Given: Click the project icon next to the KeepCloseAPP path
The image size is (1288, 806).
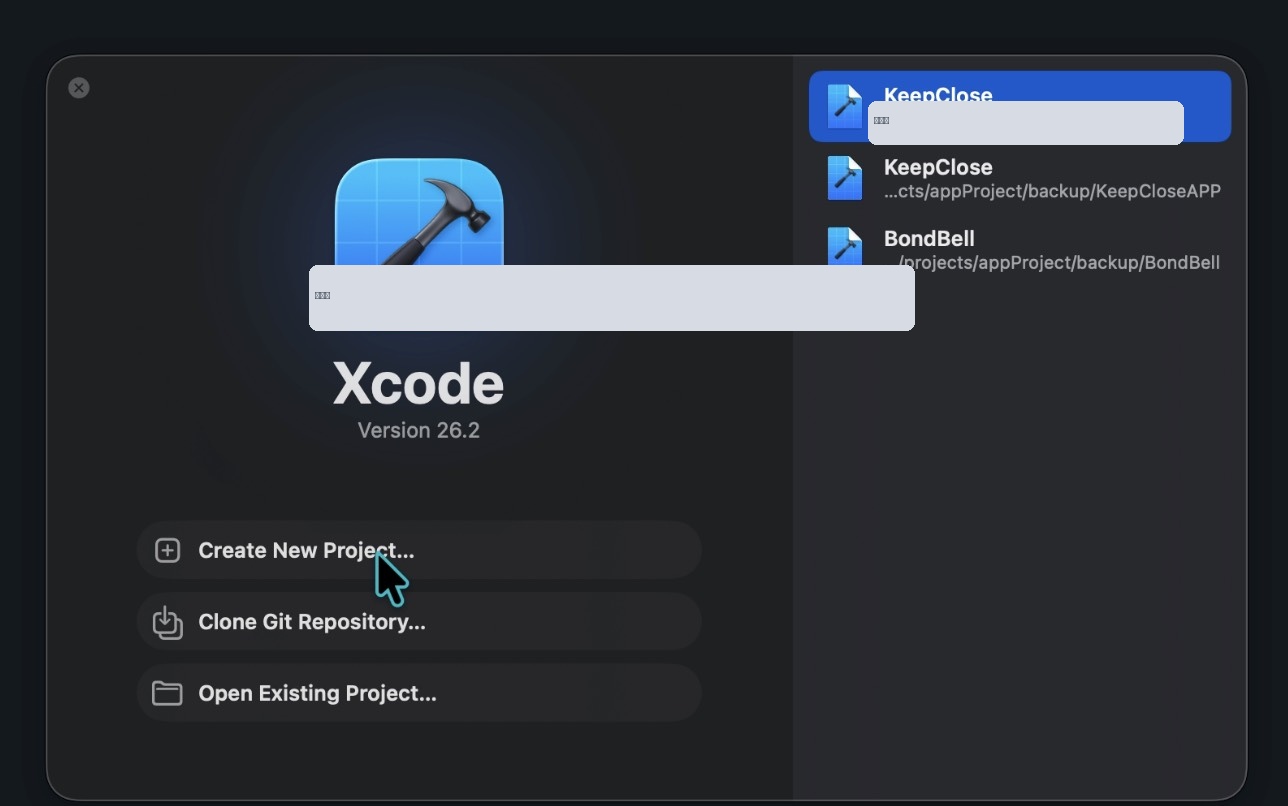Looking at the screenshot, I should coord(845,178).
